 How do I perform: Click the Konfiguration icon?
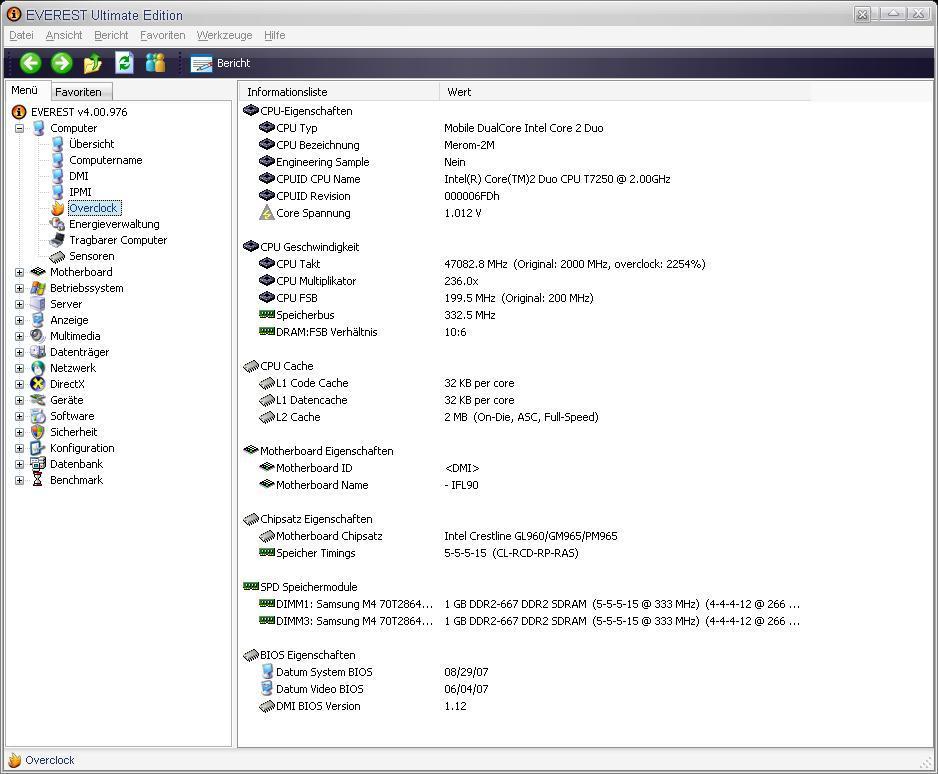click(38, 448)
